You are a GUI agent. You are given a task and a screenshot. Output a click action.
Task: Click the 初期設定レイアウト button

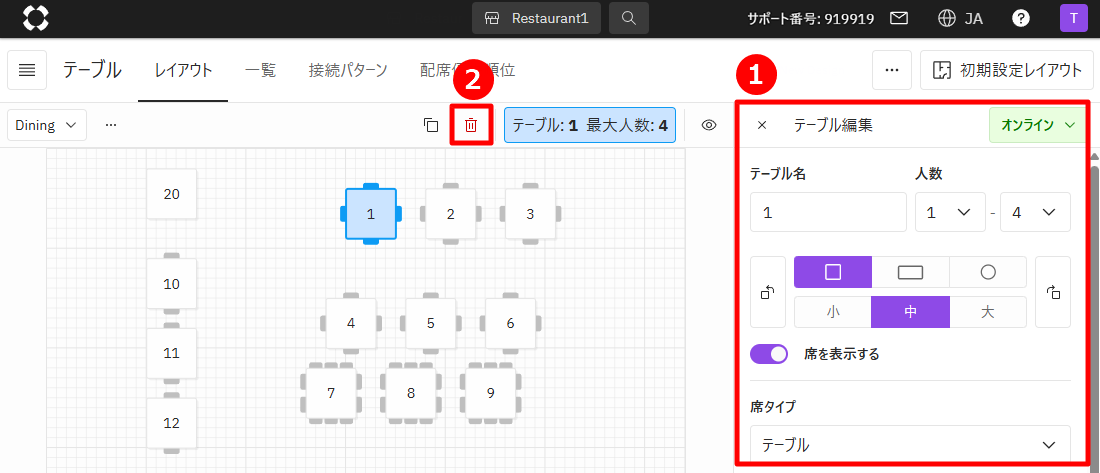(1006, 70)
